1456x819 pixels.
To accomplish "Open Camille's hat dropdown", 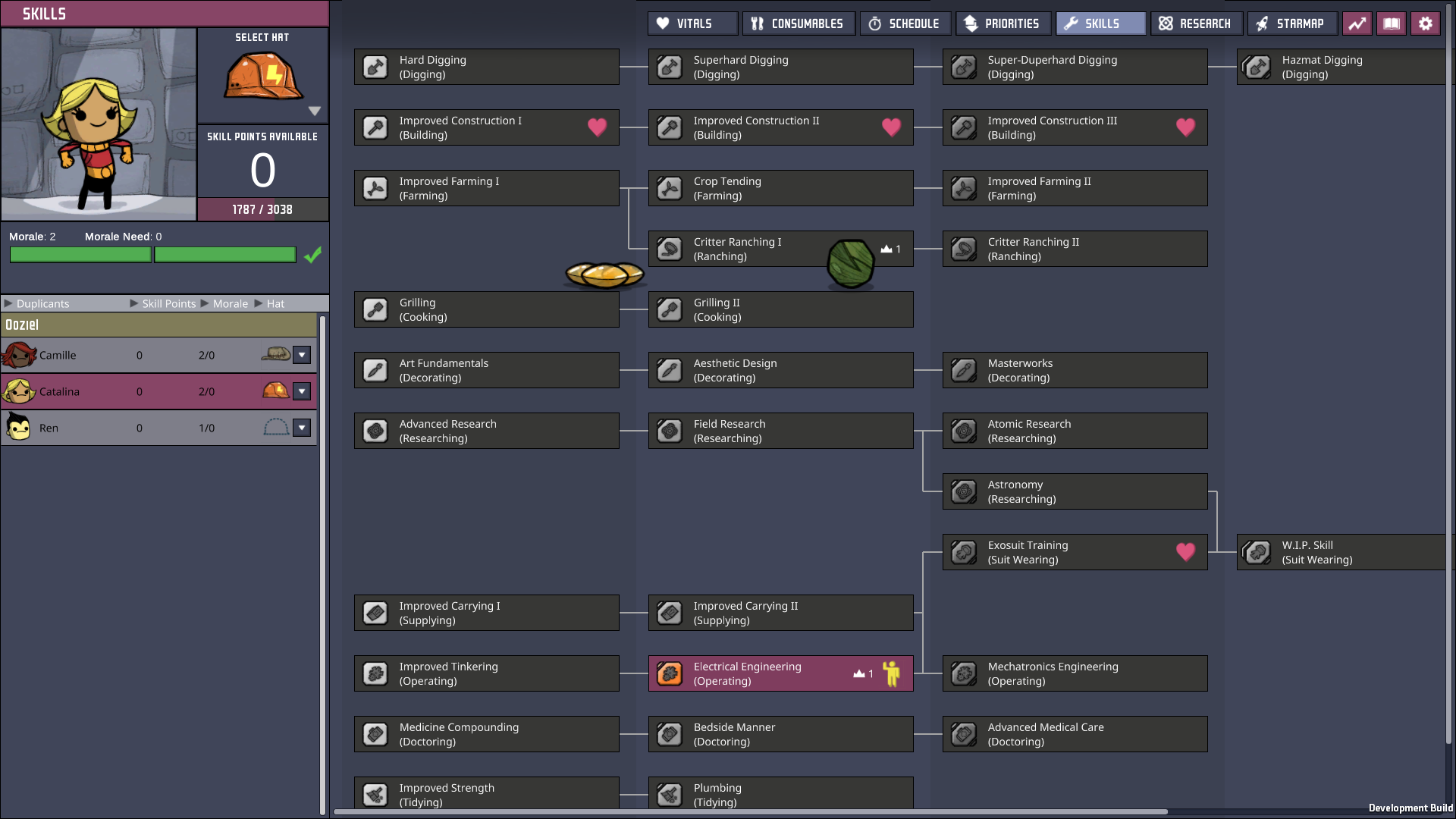I will (x=302, y=355).
